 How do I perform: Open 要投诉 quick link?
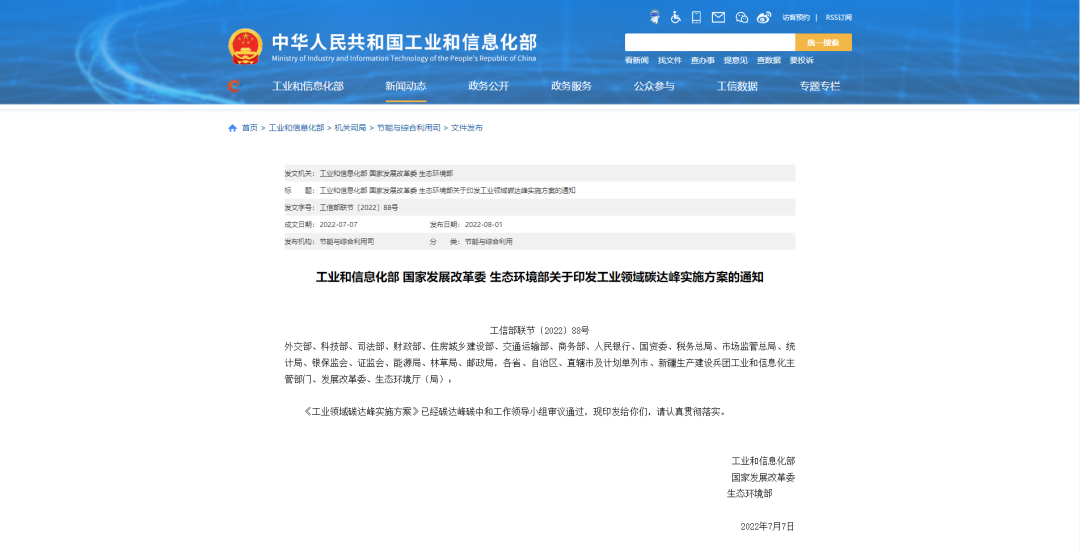[x=802, y=61]
